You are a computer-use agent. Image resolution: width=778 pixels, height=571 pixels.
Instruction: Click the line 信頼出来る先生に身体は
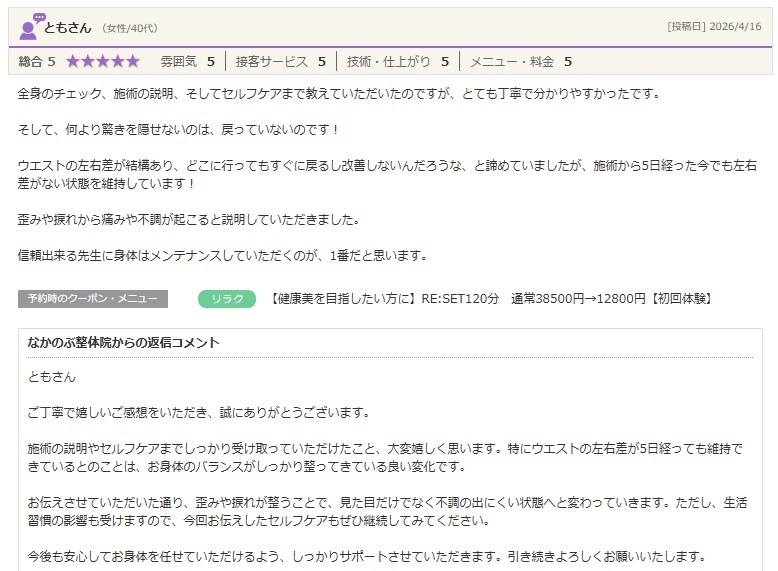coord(222,255)
